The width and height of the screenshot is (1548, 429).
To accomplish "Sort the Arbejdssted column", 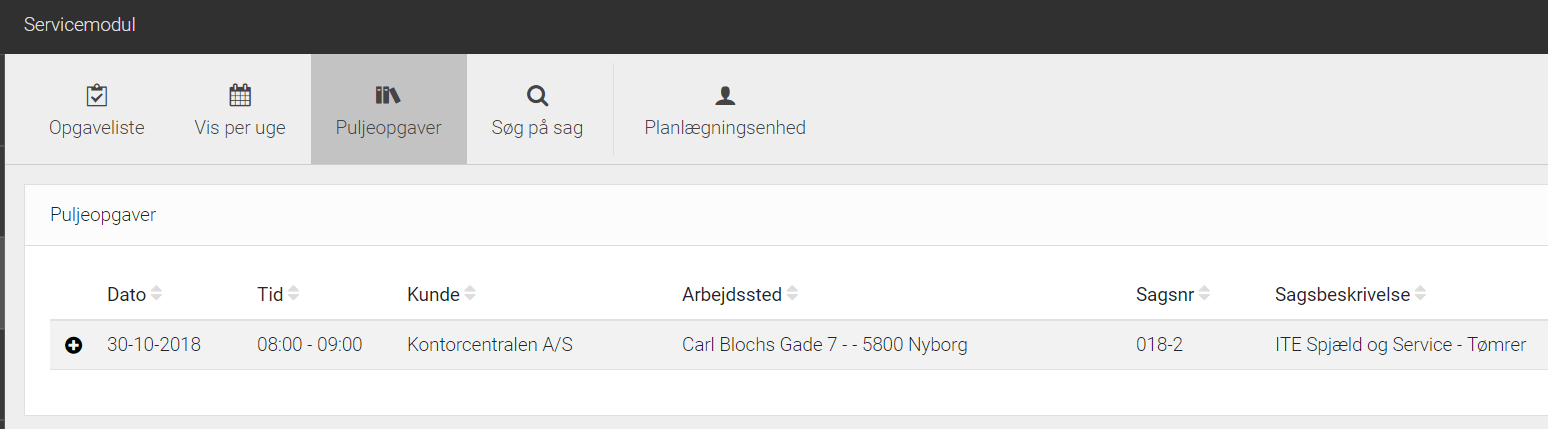I will (x=792, y=294).
